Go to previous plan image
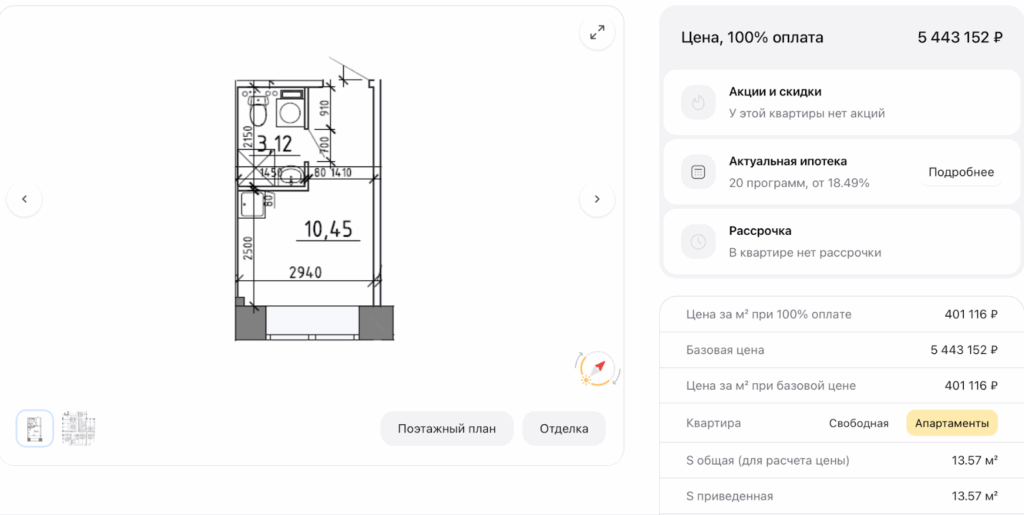Image resolution: width=1024 pixels, height=515 pixels. 24,199
